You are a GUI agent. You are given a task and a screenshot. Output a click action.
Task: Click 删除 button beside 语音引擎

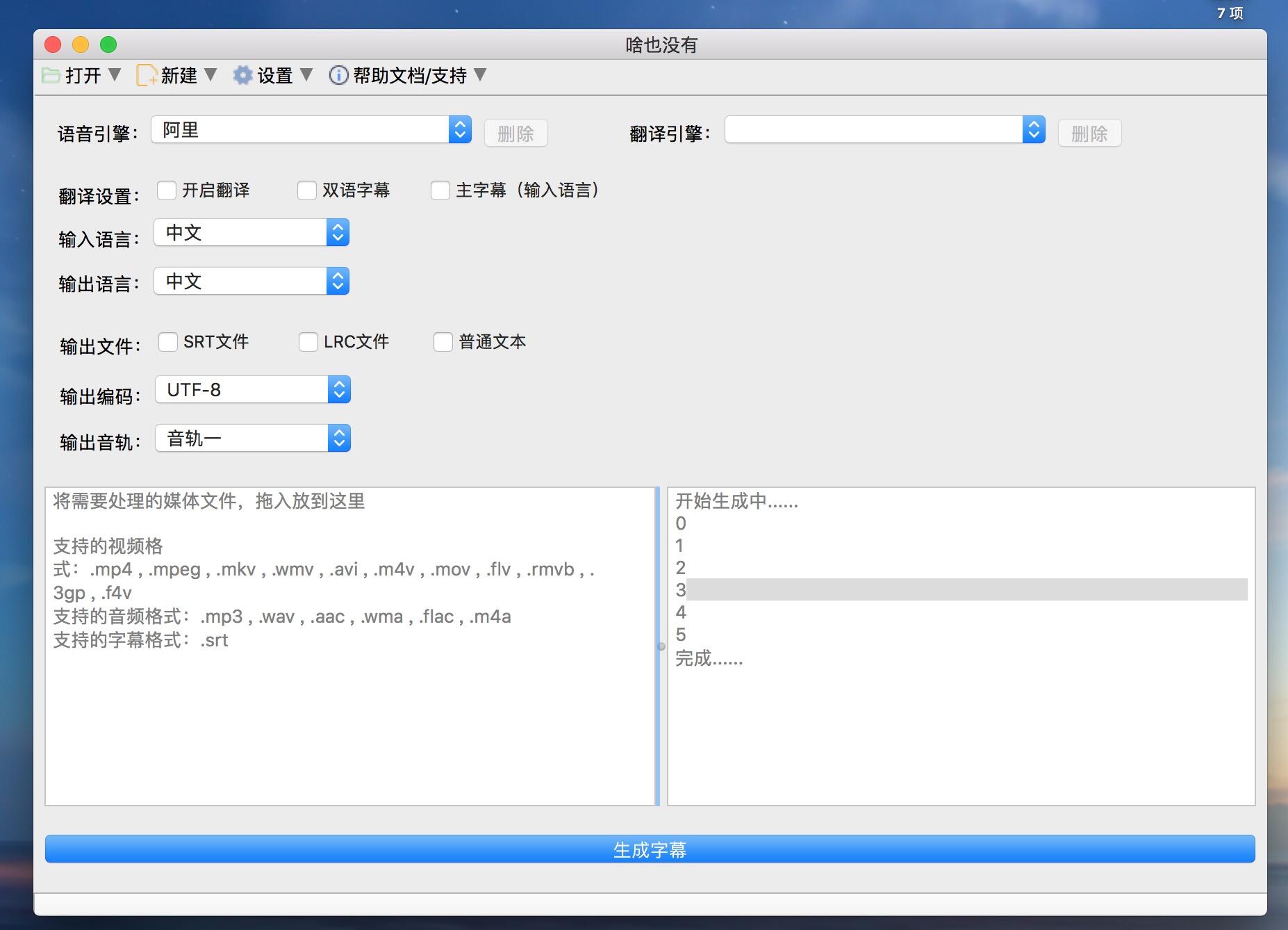[x=516, y=133]
